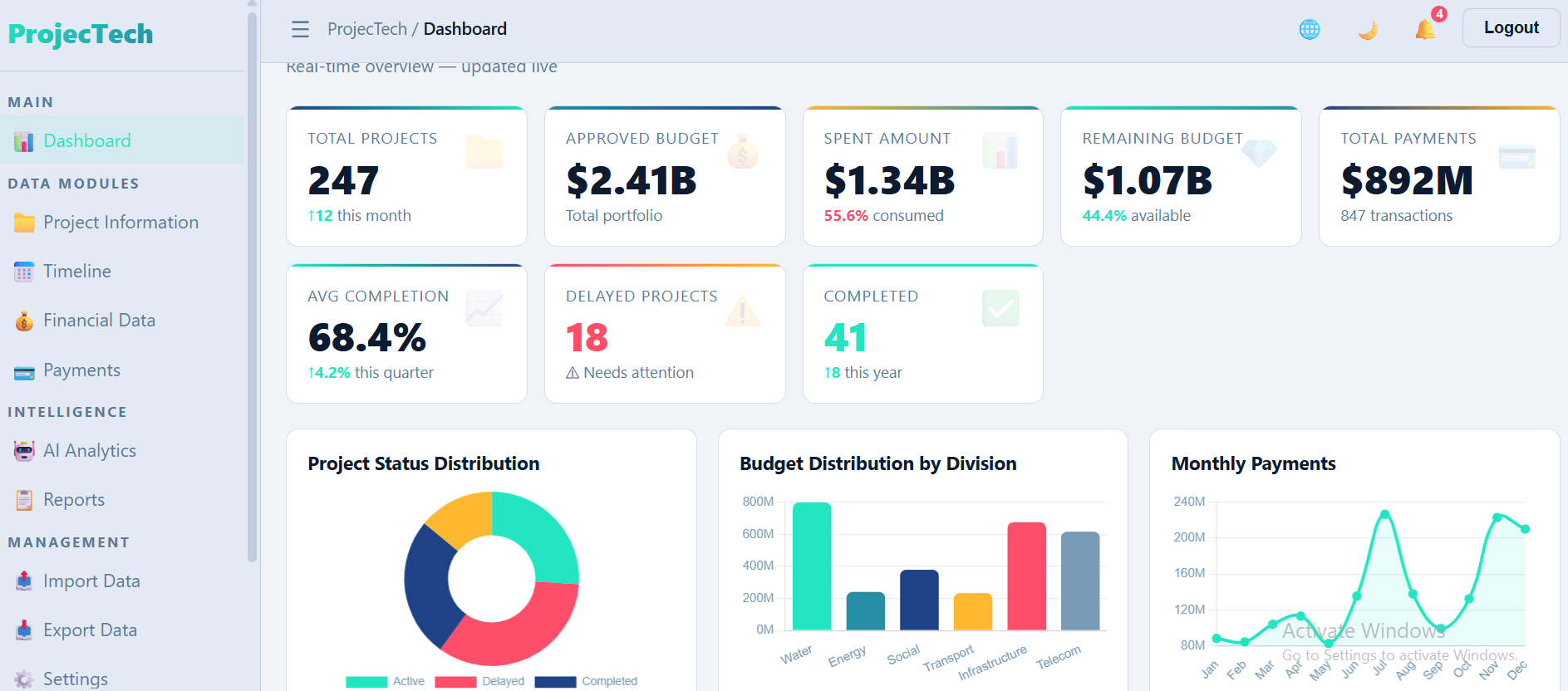Click the Project Status Distribution title
Image resolution: width=1568 pixels, height=691 pixels.
pos(424,463)
